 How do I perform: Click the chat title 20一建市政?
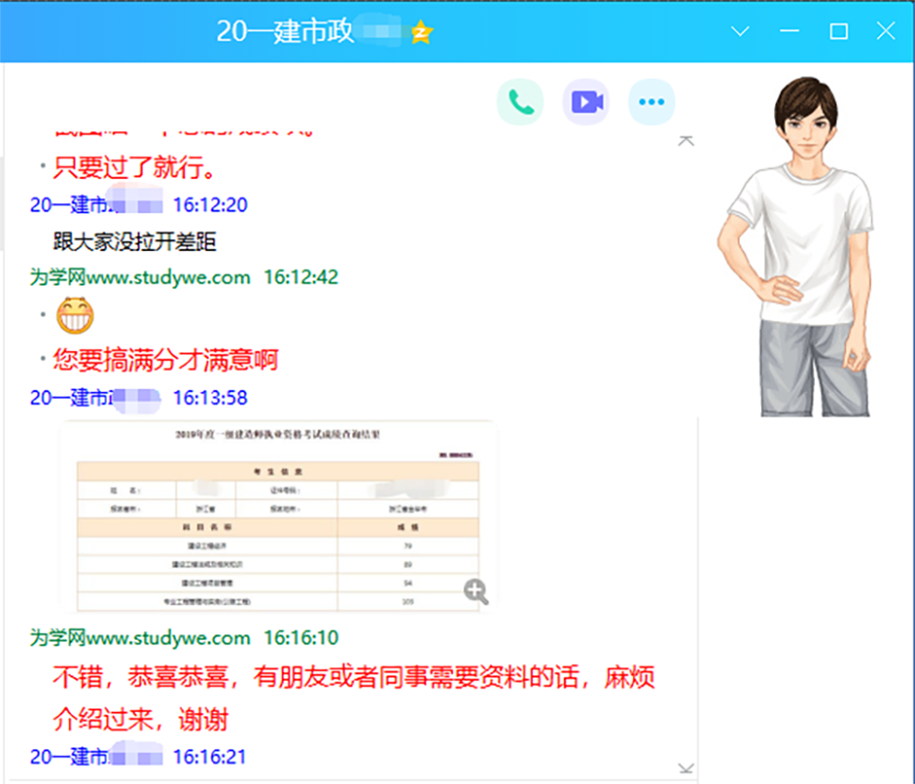[285, 32]
